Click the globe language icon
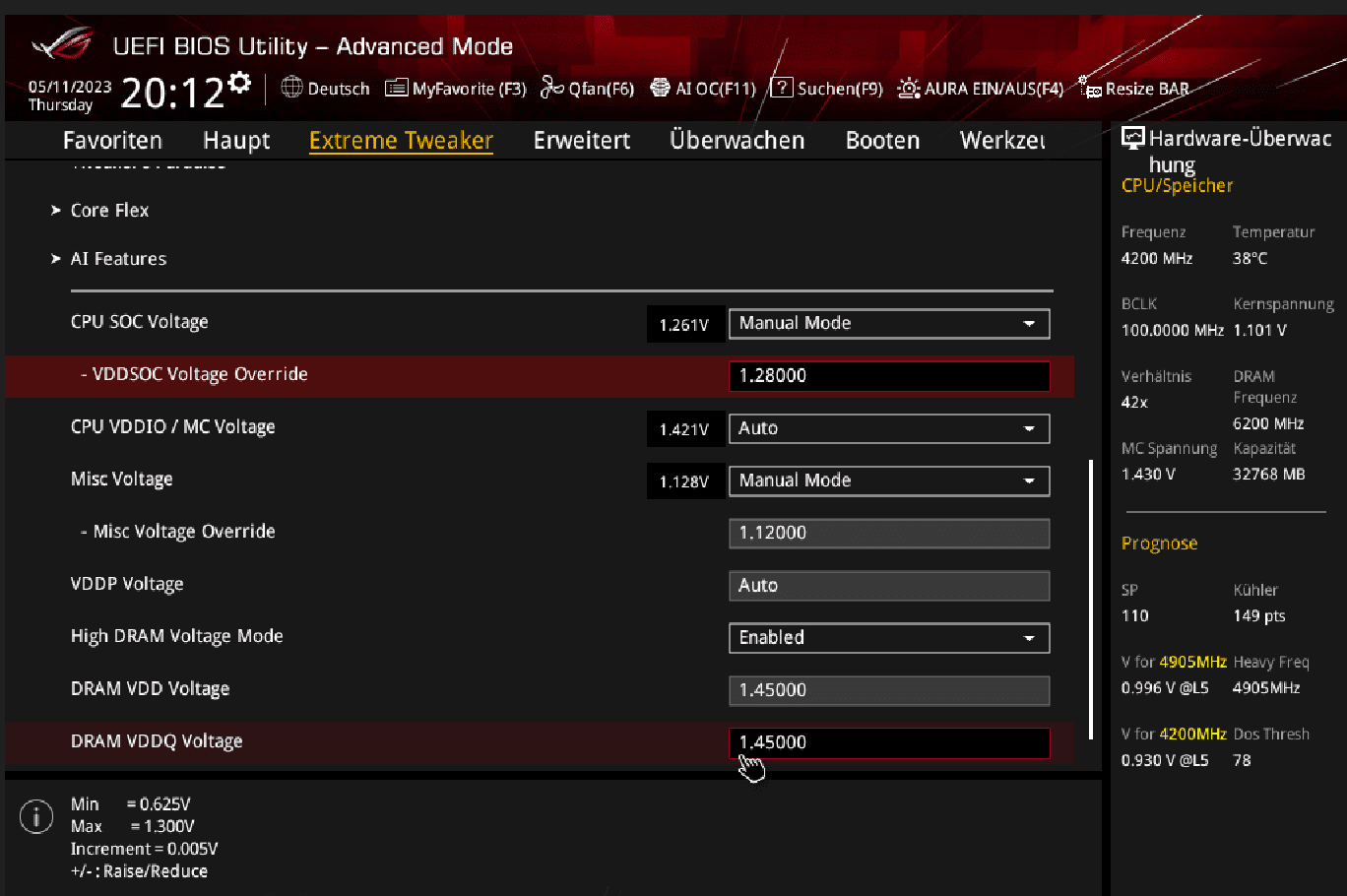The image size is (1347, 896). point(291,88)
